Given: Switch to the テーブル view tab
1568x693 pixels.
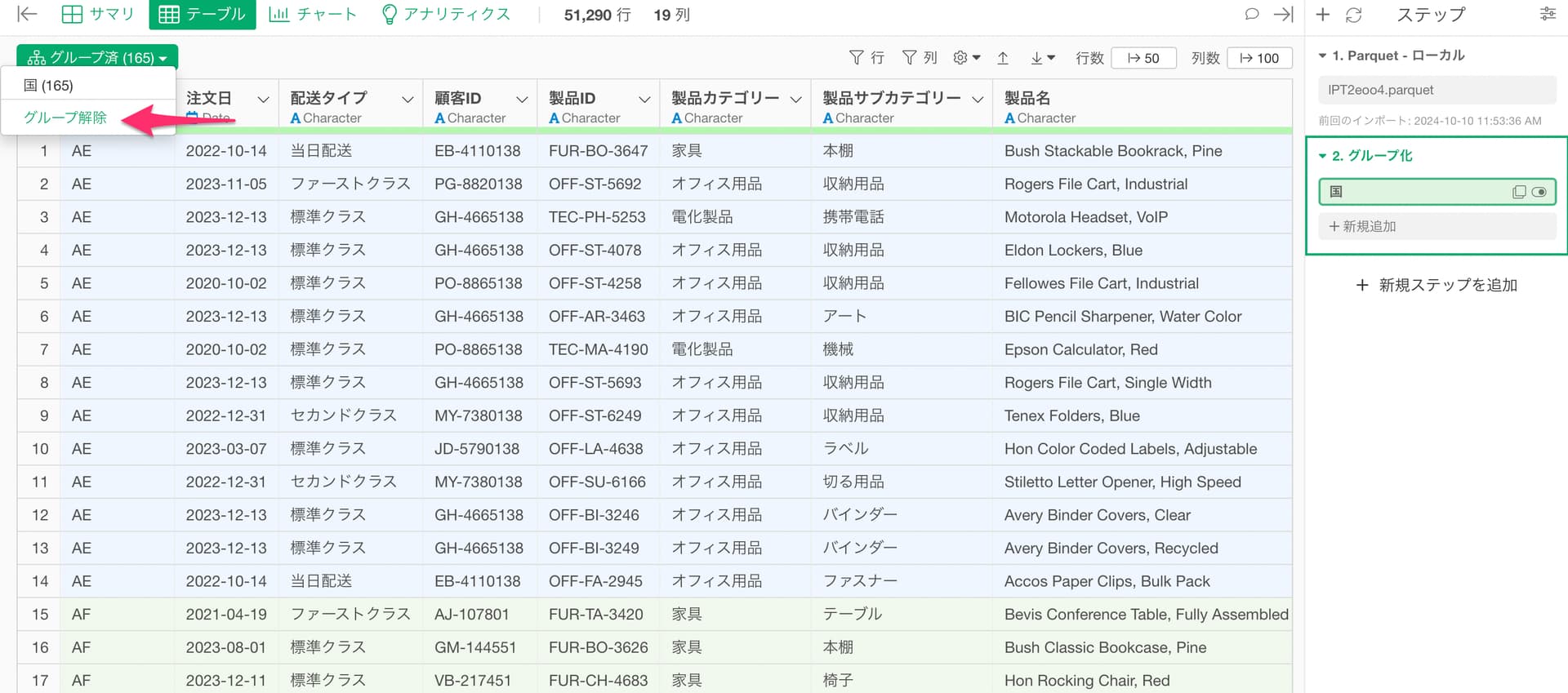Looking at the screenshot, I should [203, 14].
